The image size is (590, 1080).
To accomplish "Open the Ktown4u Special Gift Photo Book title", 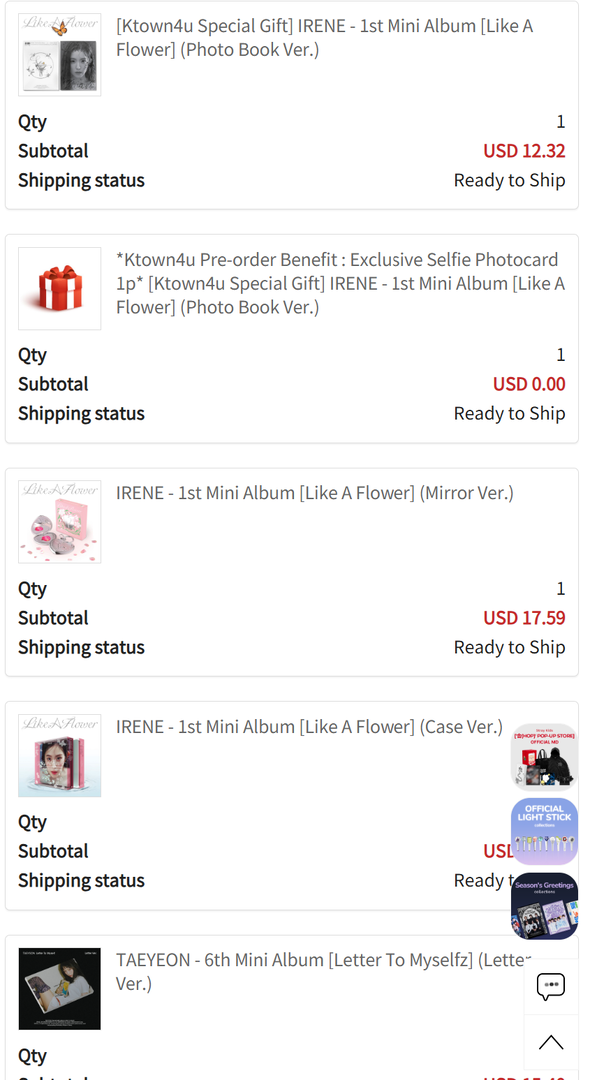I will pos(324,38).
